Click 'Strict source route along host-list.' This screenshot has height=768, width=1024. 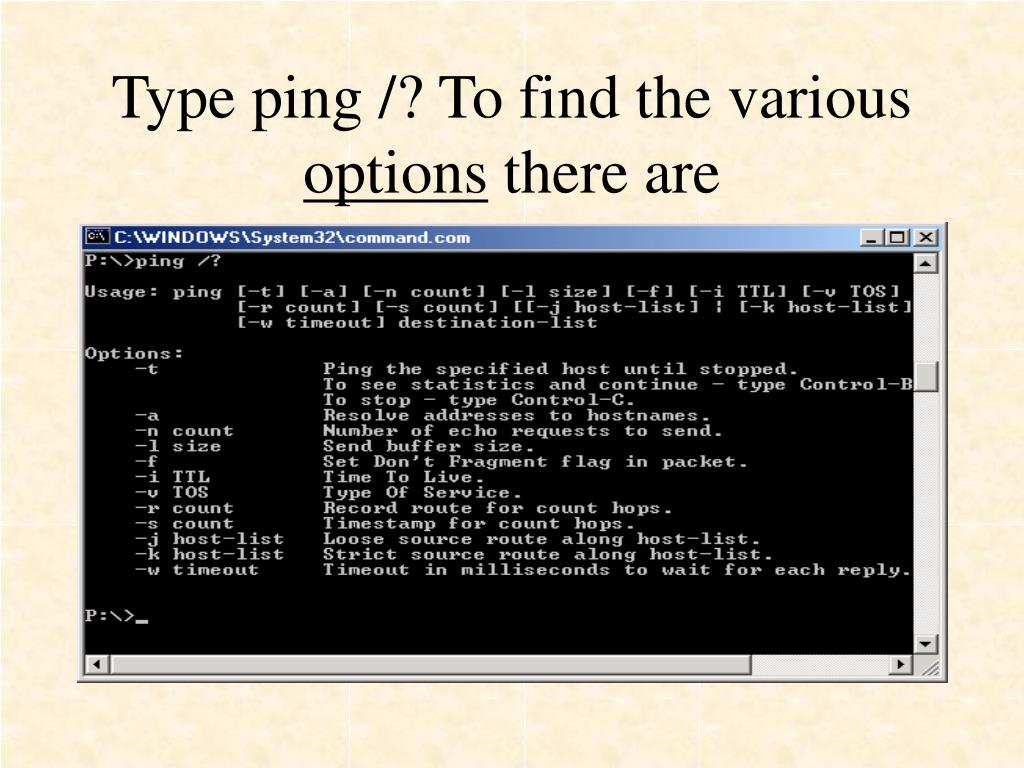548,554
